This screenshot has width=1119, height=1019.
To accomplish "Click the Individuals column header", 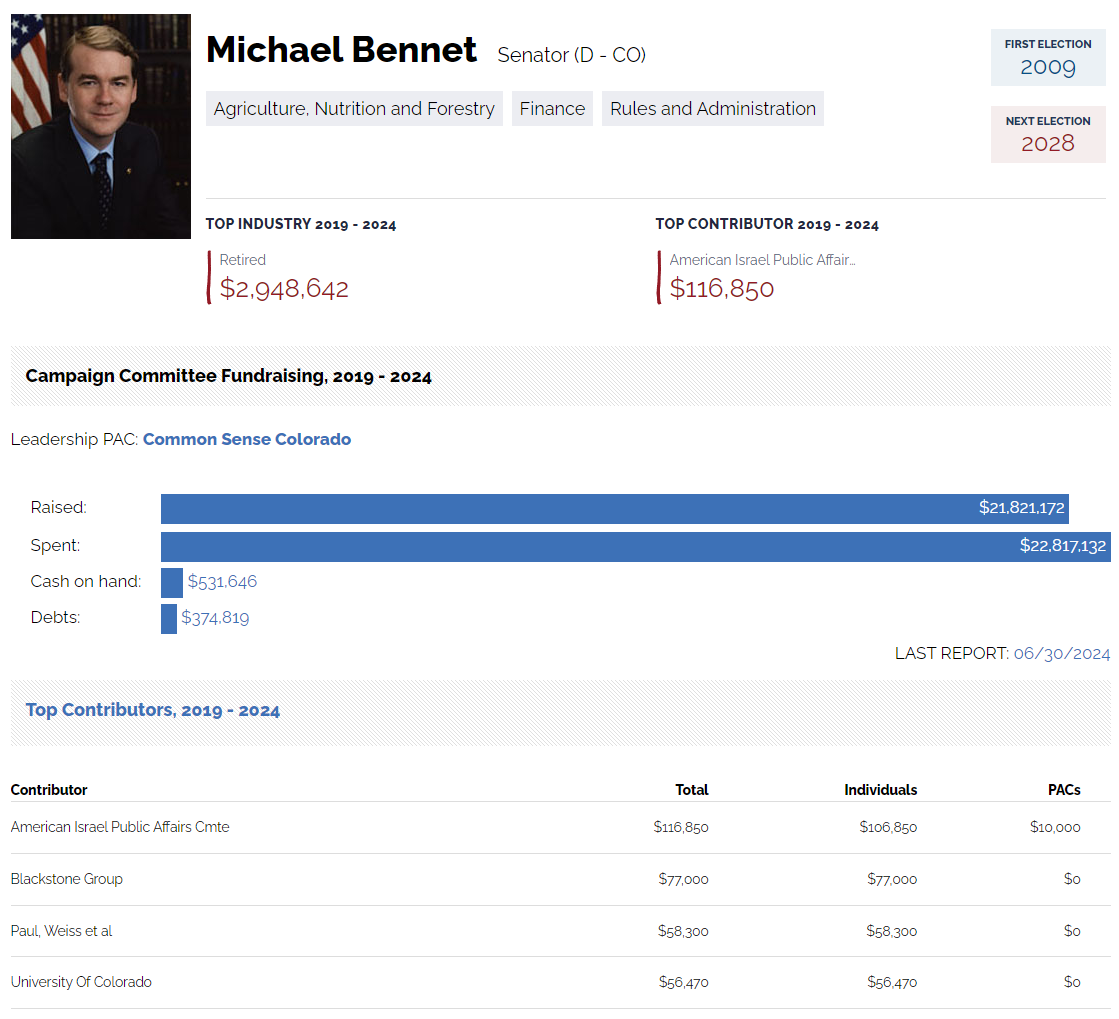I will pyautogui.click(x=880, y=790).
